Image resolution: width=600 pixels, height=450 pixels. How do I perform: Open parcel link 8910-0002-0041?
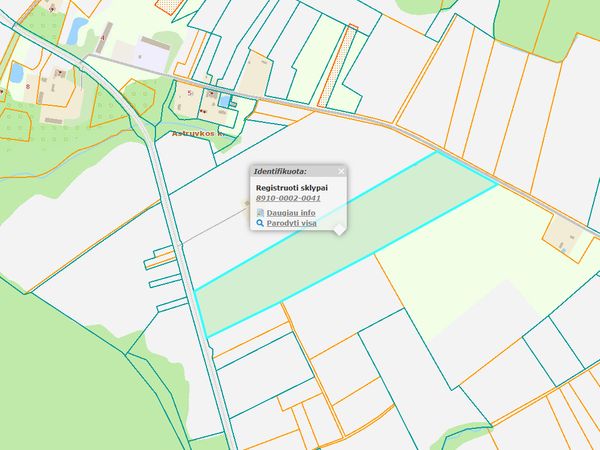pos(288,198)
